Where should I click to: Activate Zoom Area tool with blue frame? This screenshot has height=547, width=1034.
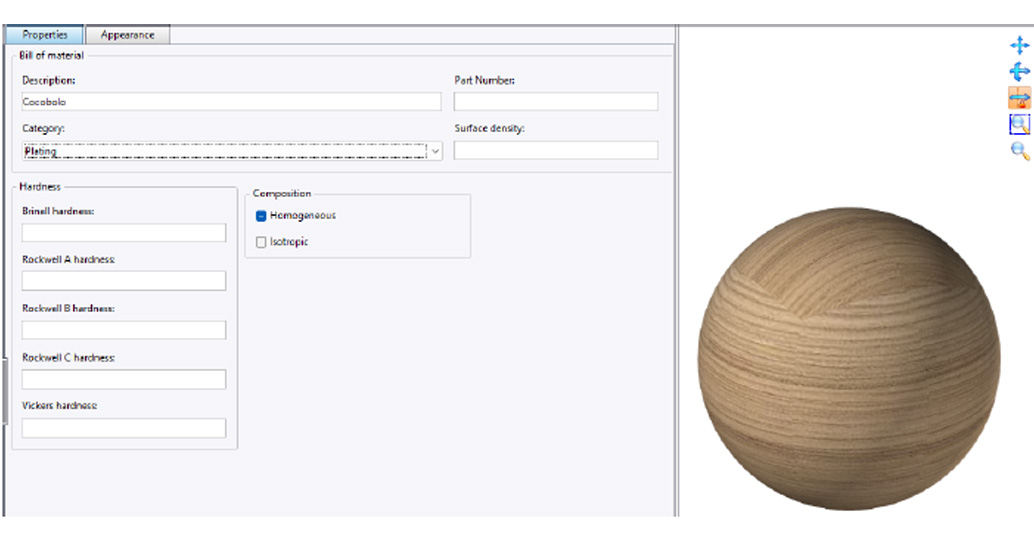click(x=1019, y=124)
